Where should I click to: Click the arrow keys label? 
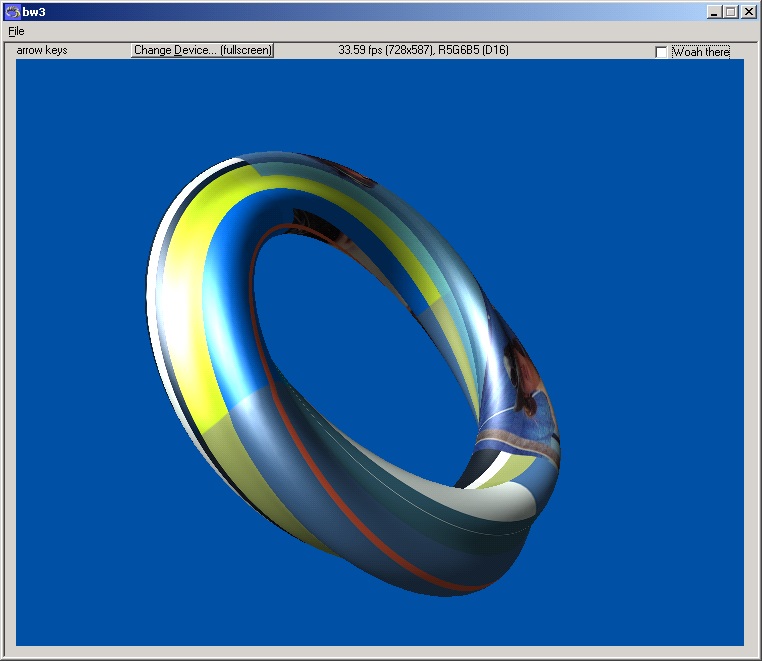pos(42,50)
